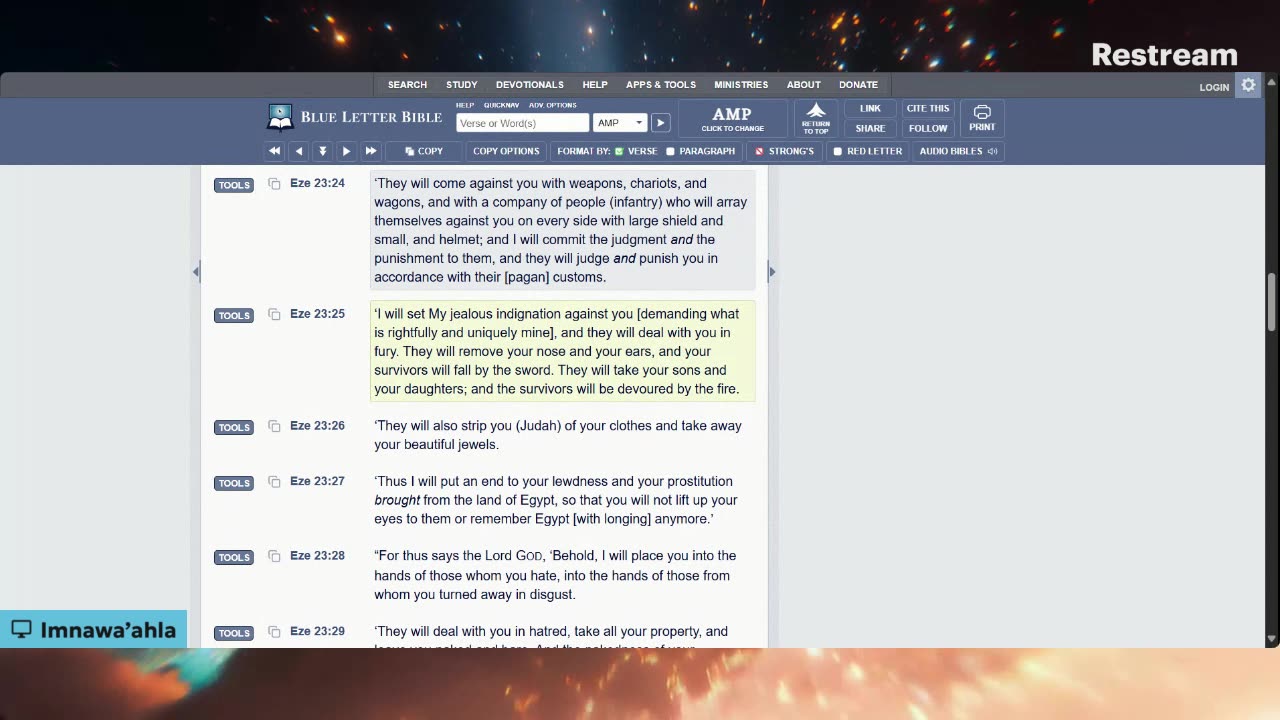Viewport: 1280px width, 720px height.
Task: Click the Login link
Action: click(x=1214, y=87)
